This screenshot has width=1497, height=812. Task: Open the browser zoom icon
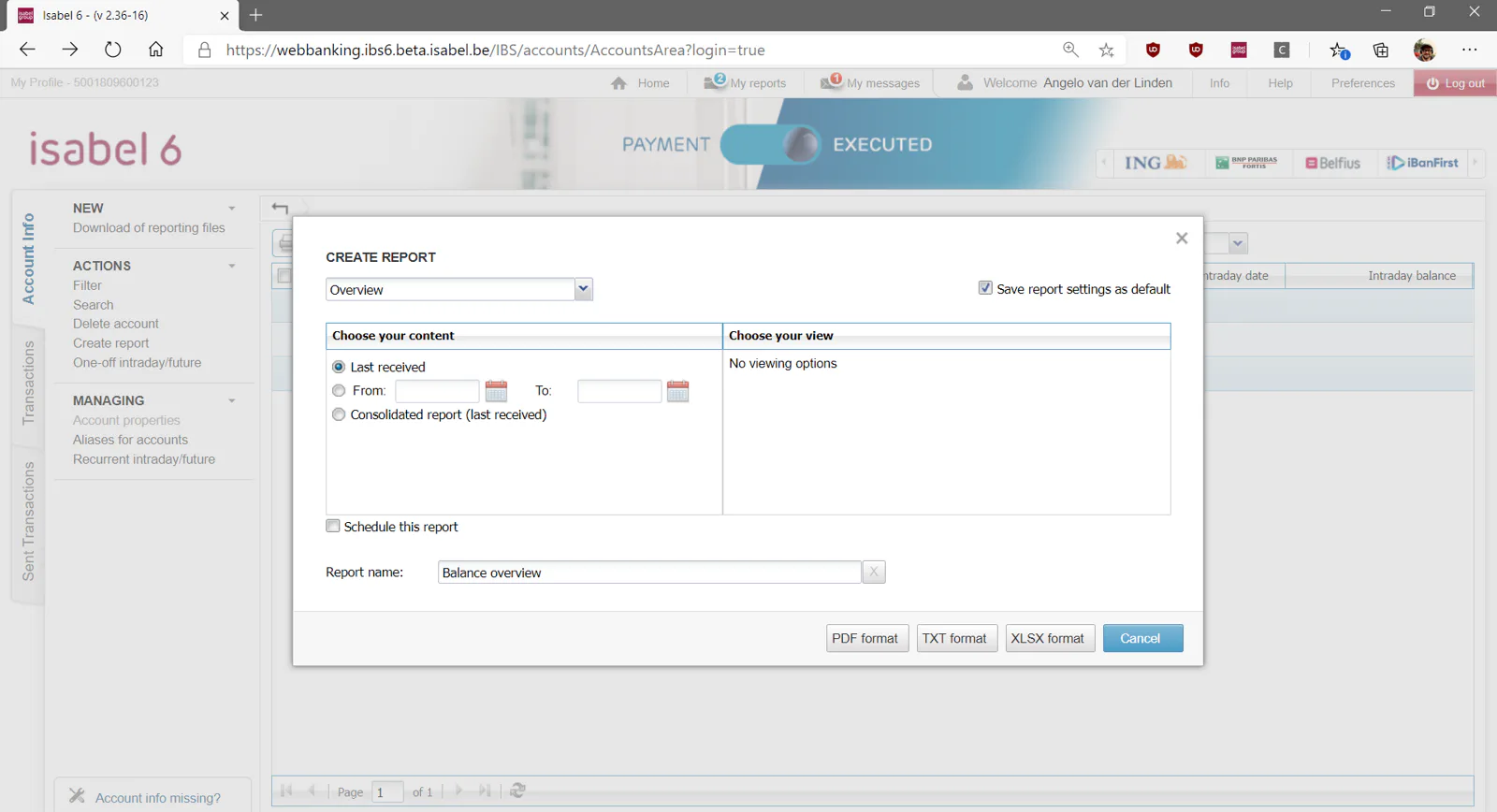point(1070,50)
